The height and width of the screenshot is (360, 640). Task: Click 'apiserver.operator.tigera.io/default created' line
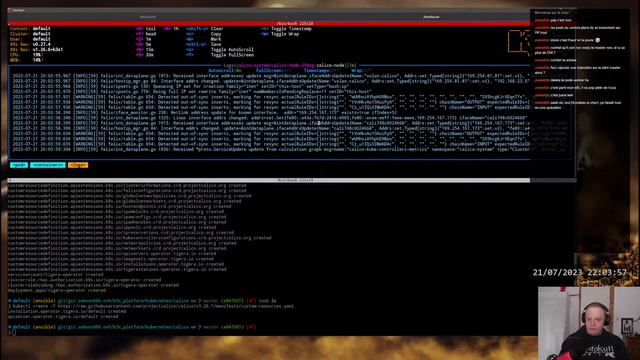pyautogui.click(x=63, y=316)
